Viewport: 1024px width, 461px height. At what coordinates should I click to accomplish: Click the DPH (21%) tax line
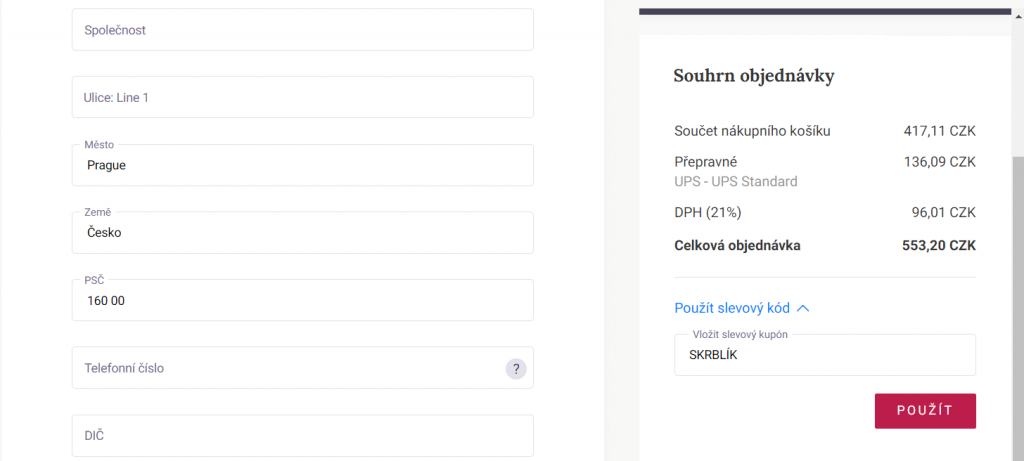[x=708, y=212]
